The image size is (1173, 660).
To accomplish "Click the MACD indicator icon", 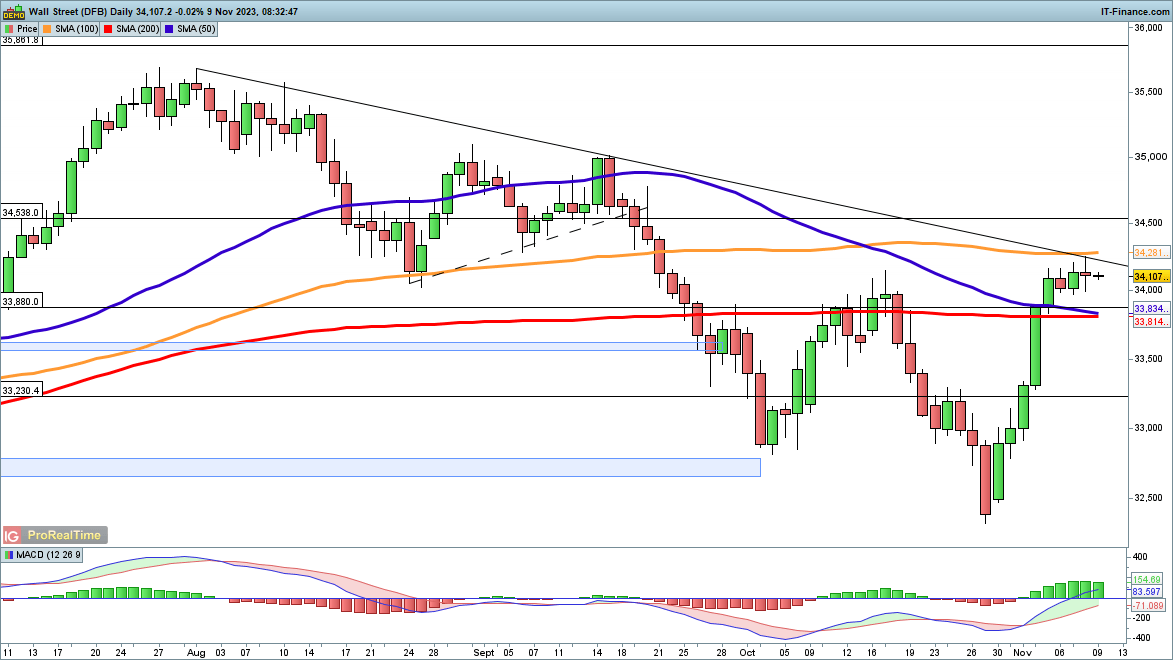I will (x=9, y=554).
